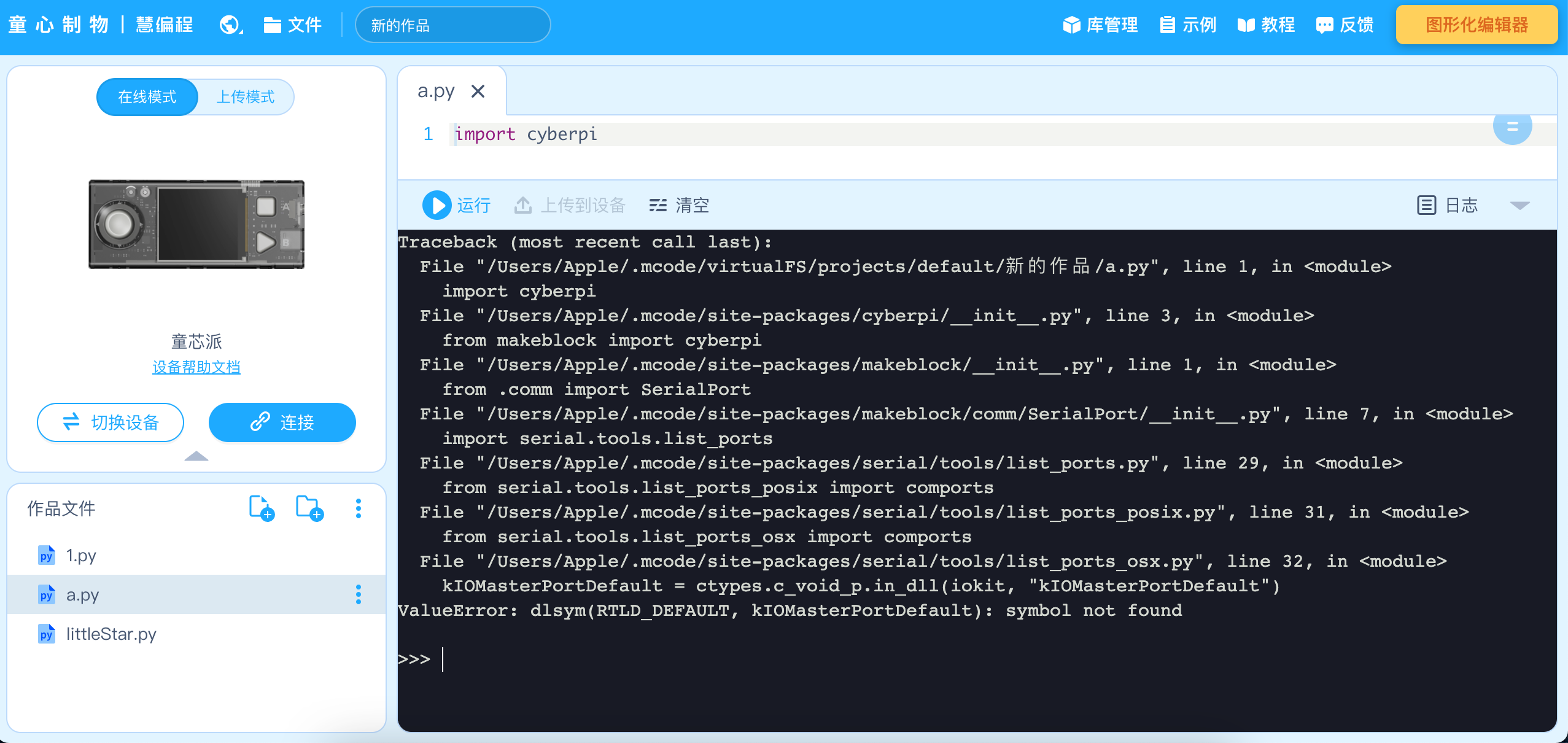The height and width of the screenshot is (743, 1568).
Task: Open the File menu
Action: point(293,25)
